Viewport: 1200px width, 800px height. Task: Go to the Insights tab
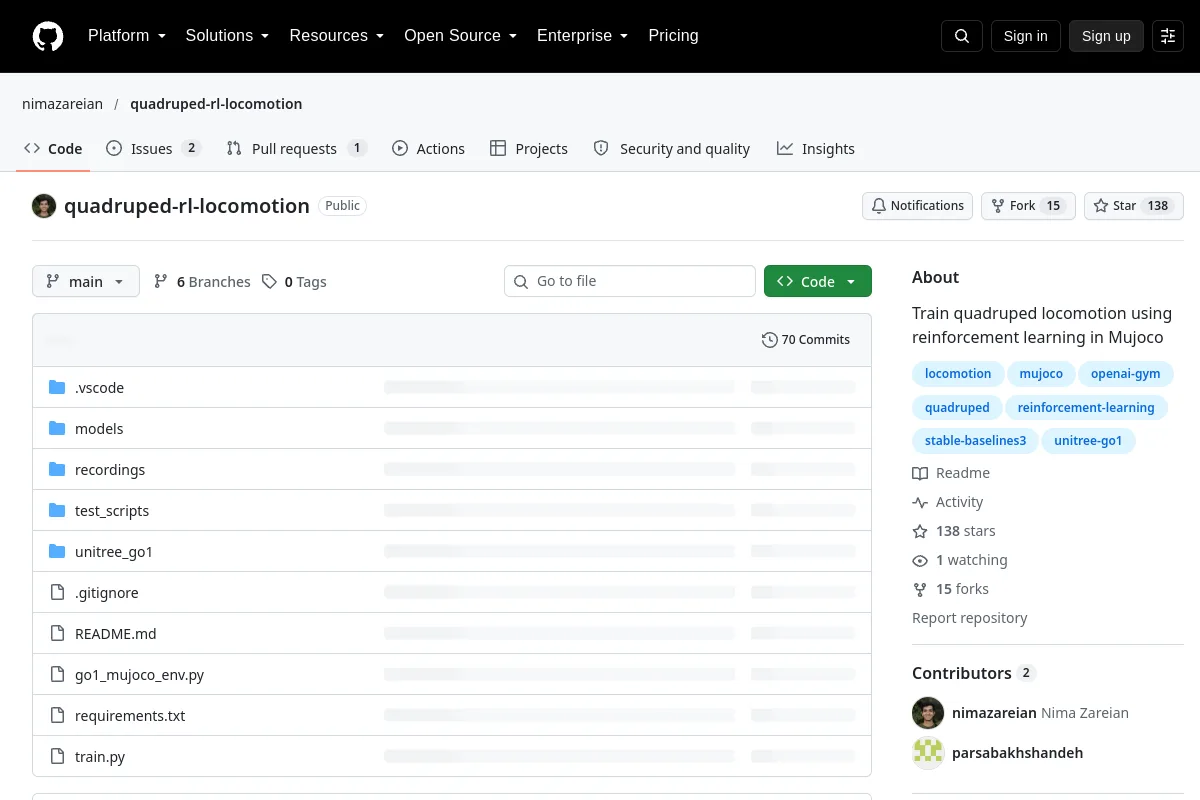[816, 149]
